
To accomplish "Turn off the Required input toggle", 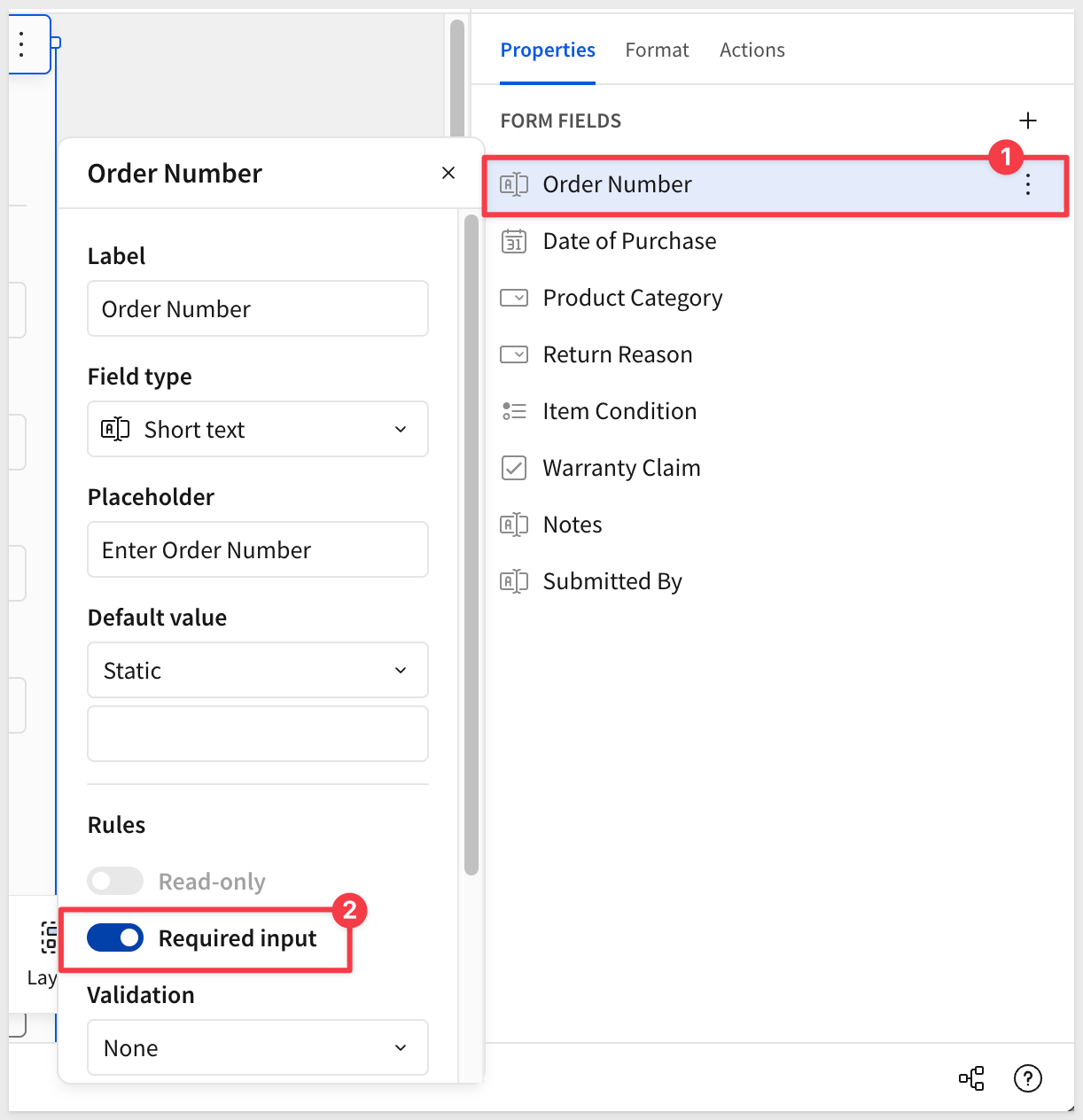I will tap(115, 938).
